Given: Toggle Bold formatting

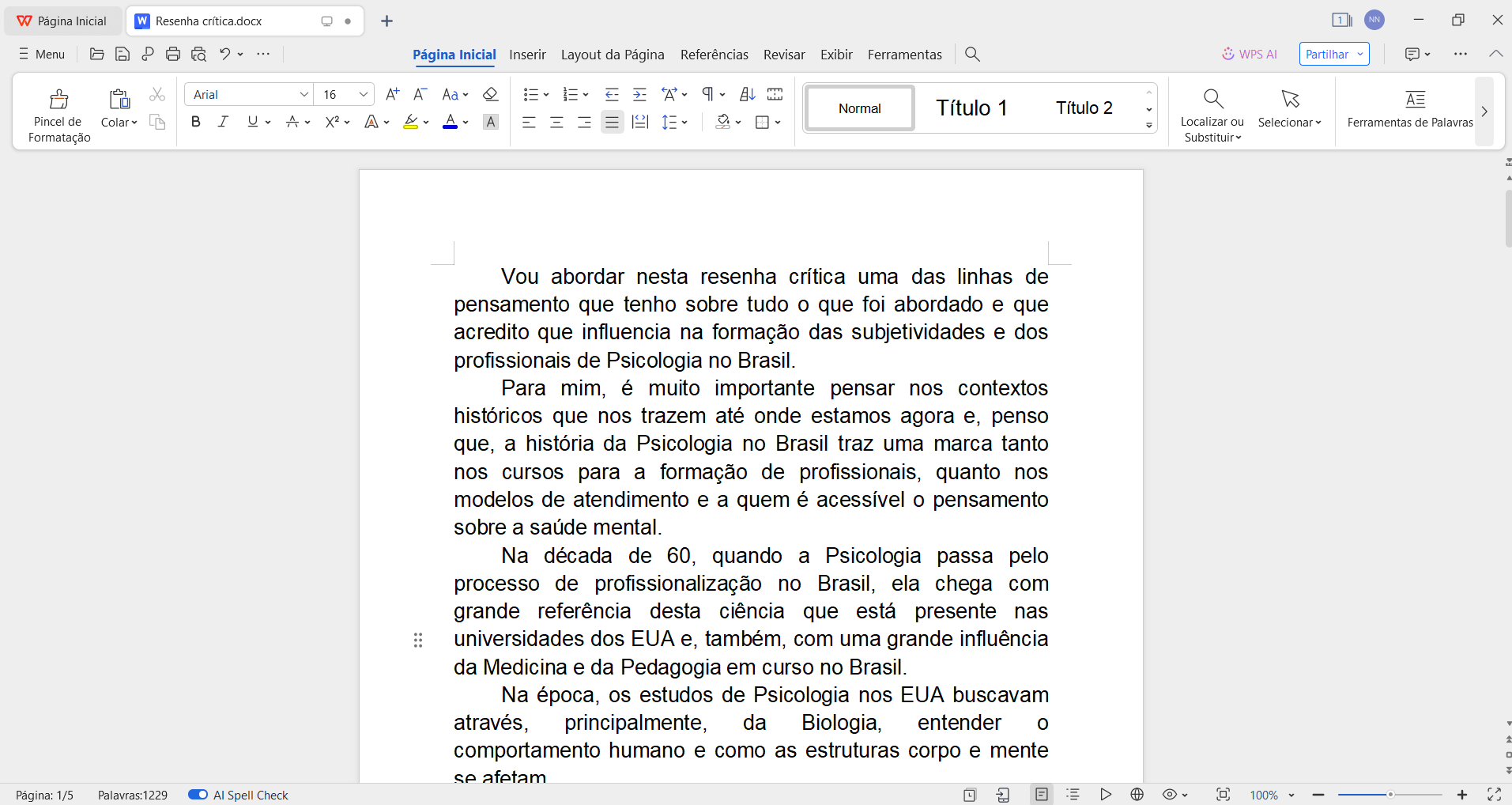Looking at the screenshot, I should [196, 122].
